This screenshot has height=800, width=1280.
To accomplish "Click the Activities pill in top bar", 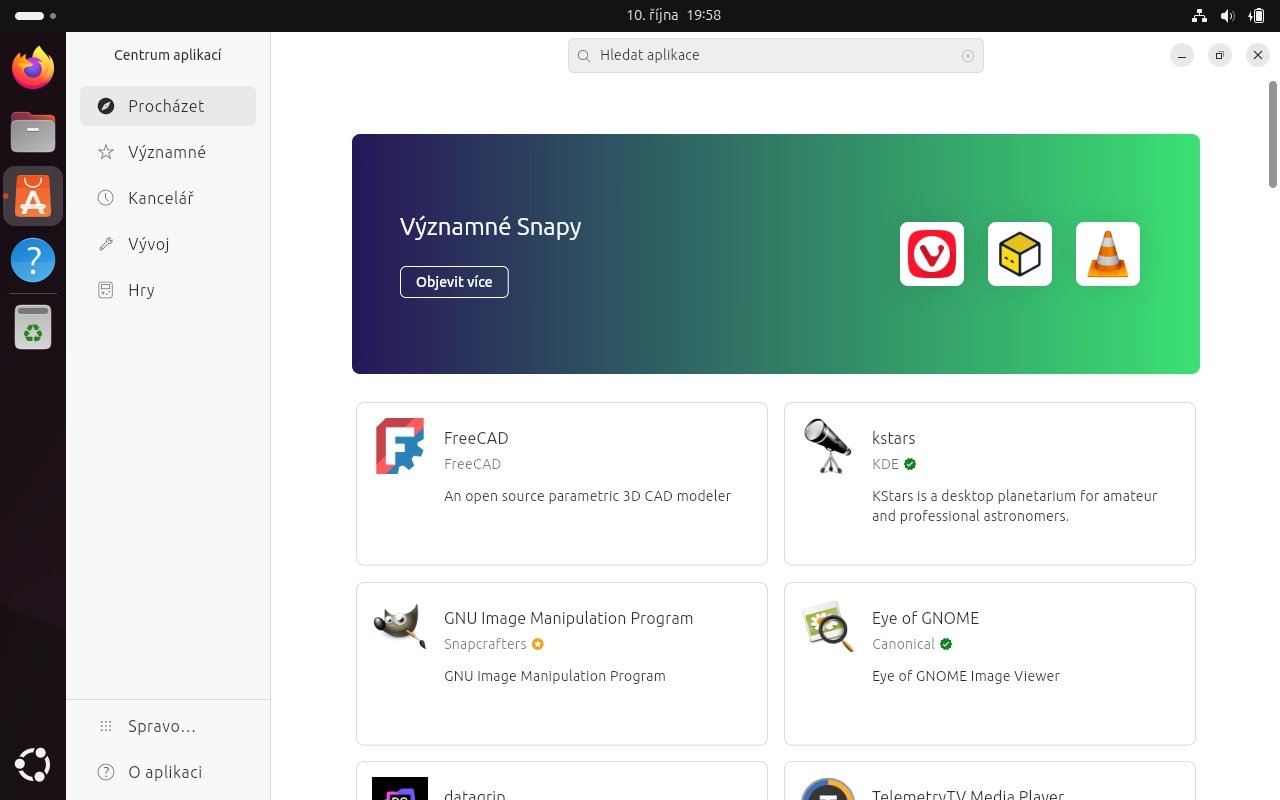I will pos(35,16).
